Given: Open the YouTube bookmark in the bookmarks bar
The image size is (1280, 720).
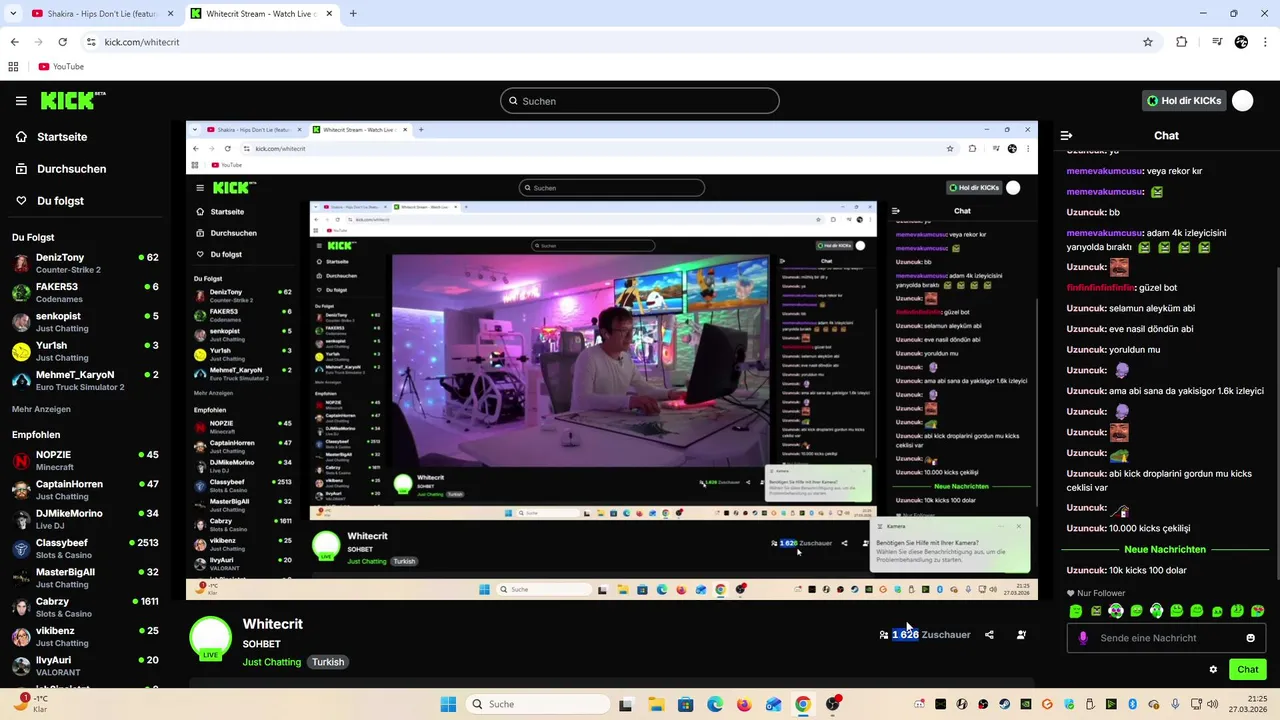Looking at the screenshot, I should (x=61, y=67).
